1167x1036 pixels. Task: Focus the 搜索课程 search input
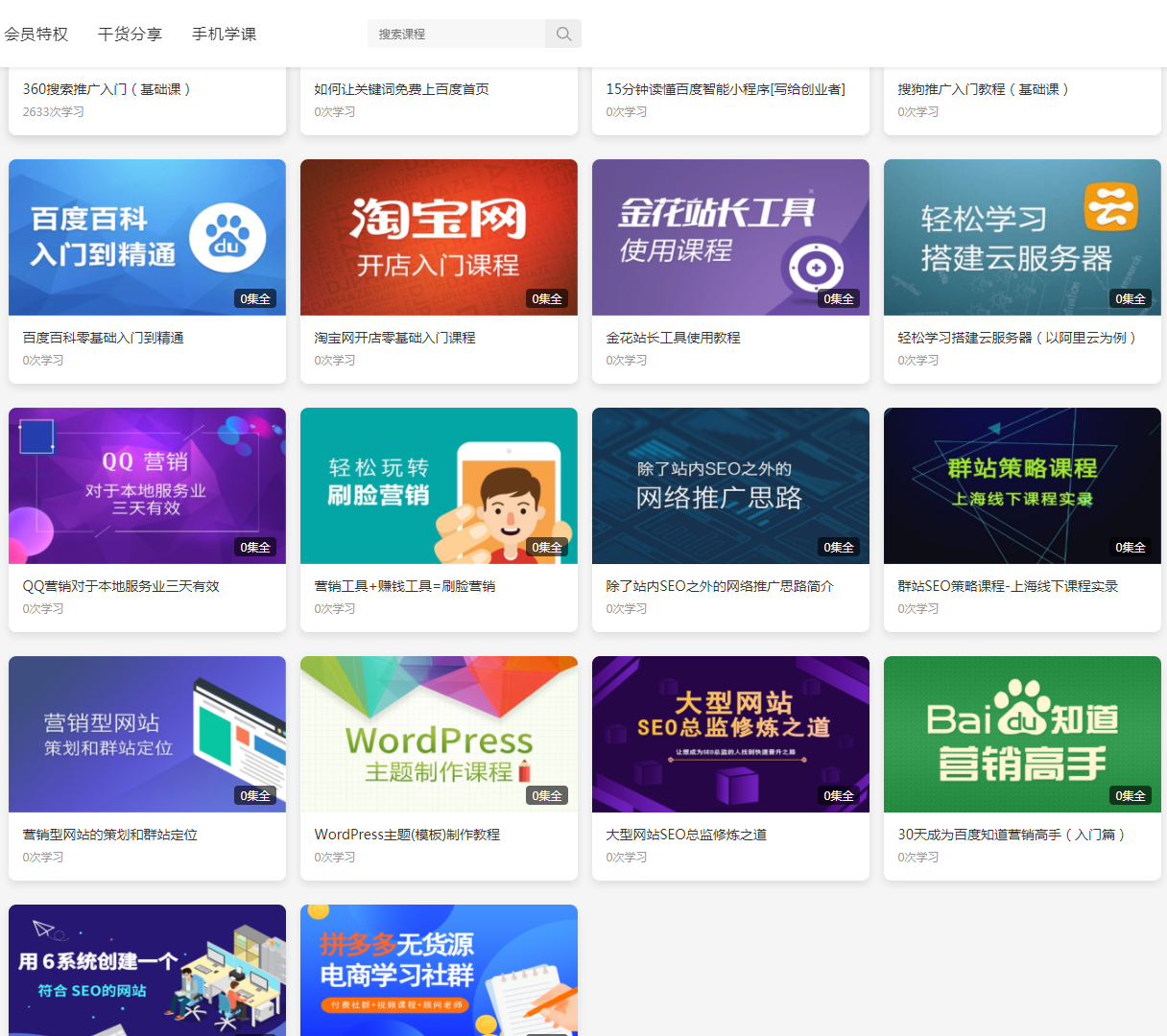(x=457, y=34)
